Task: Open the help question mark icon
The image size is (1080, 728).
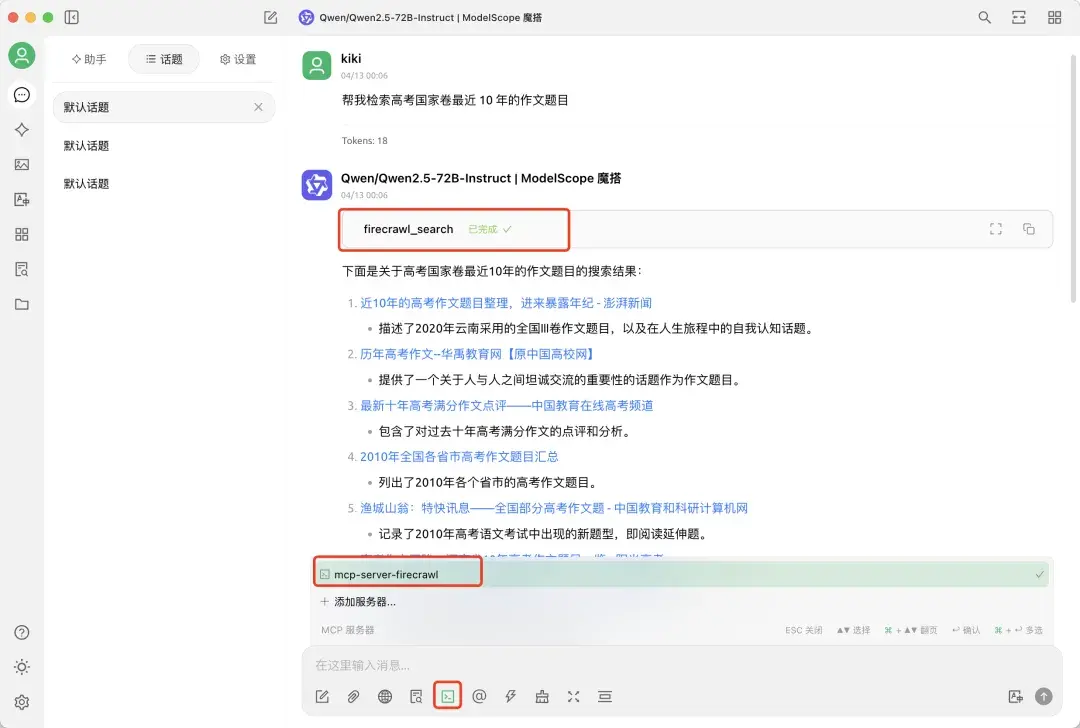Action: (22, 632)
